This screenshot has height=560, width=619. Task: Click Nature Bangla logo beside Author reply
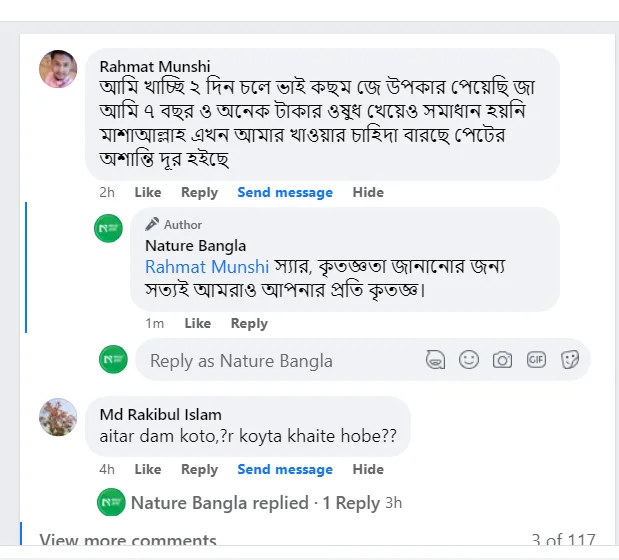[109, 229]
